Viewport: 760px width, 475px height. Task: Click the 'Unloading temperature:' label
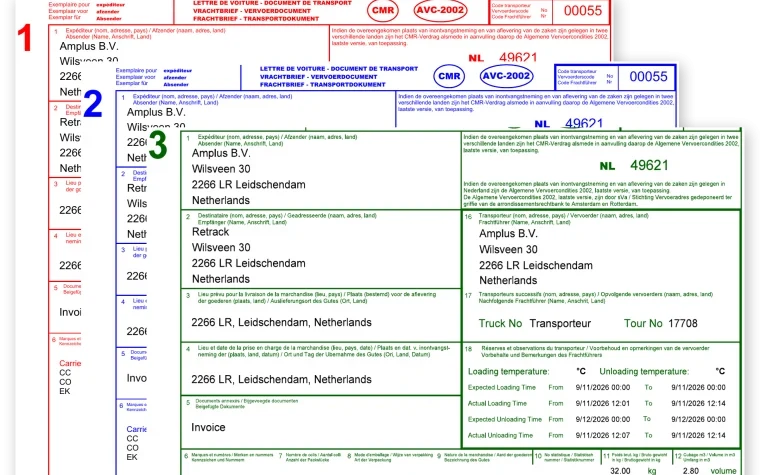[644, 372]
